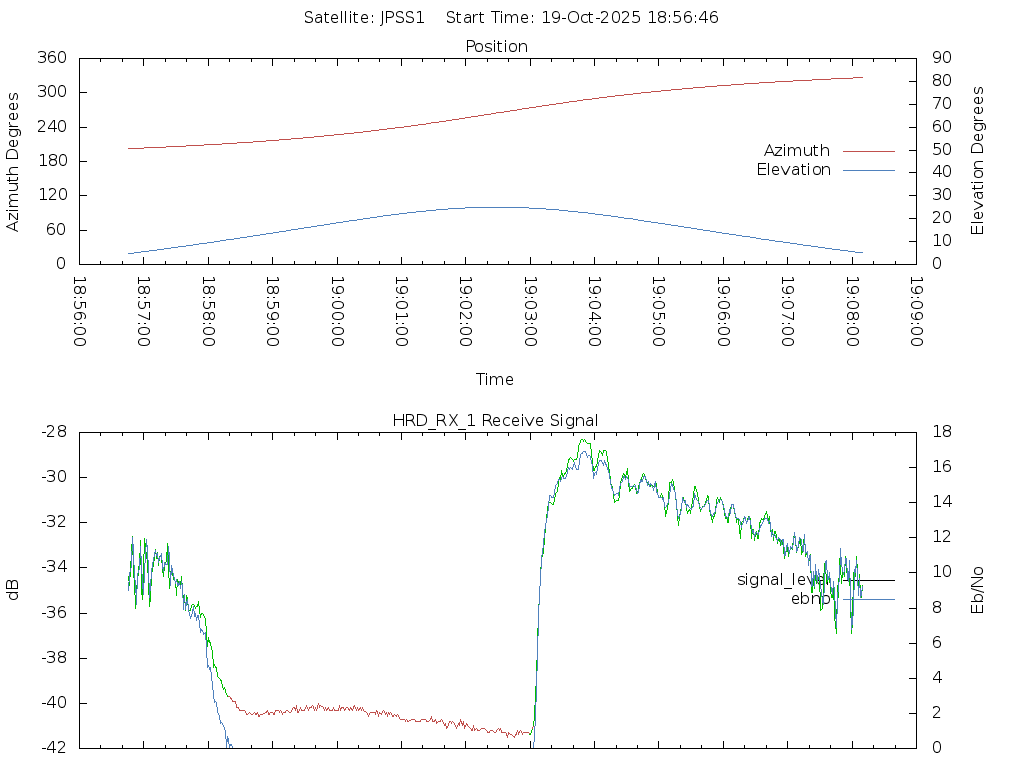Click the blue Elevation legend line sample
This screenshot has height=768, width=1024.
(x=868, y=171)
